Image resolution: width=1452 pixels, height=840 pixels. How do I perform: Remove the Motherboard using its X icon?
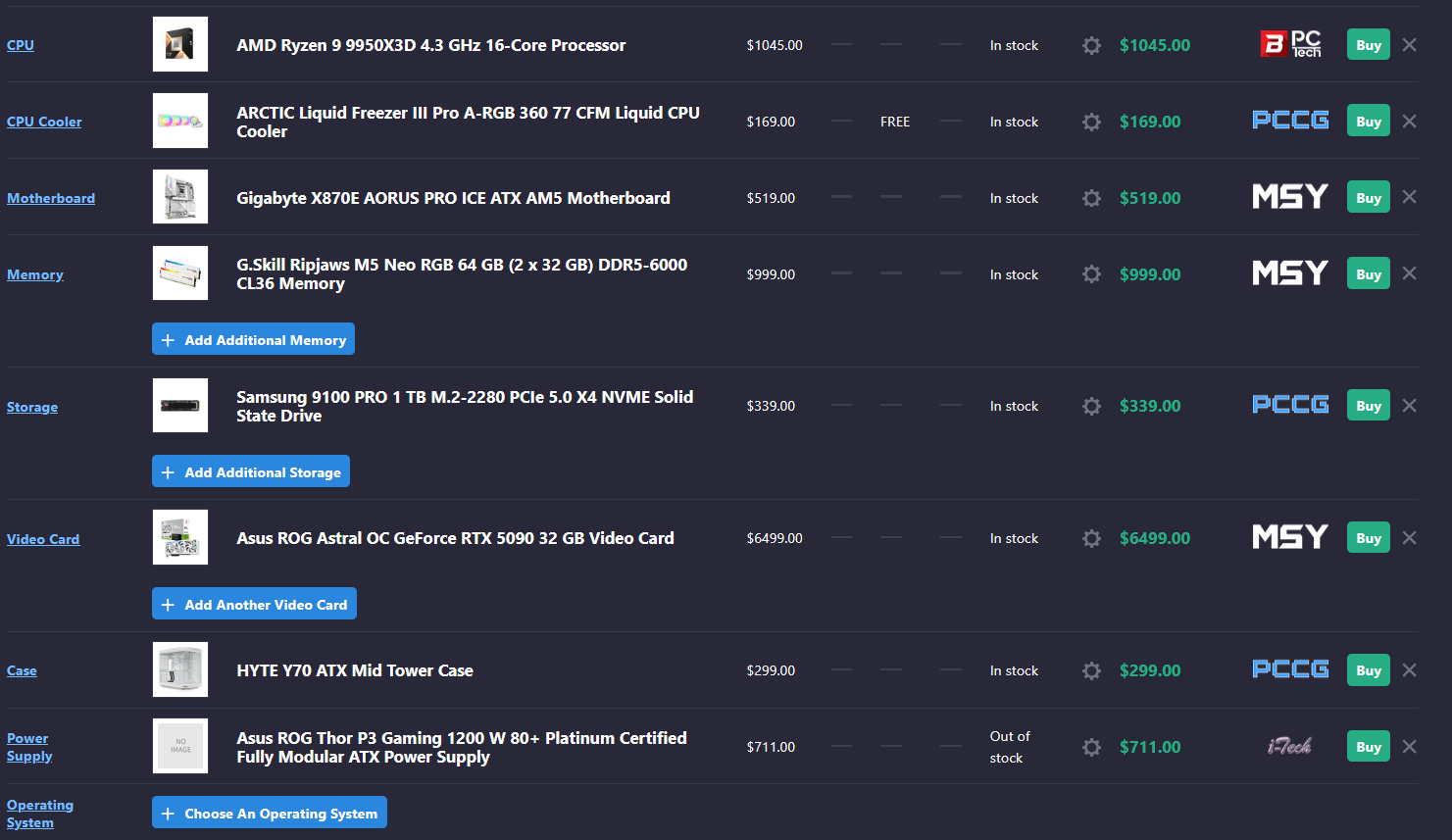[x=1409, y=197]
